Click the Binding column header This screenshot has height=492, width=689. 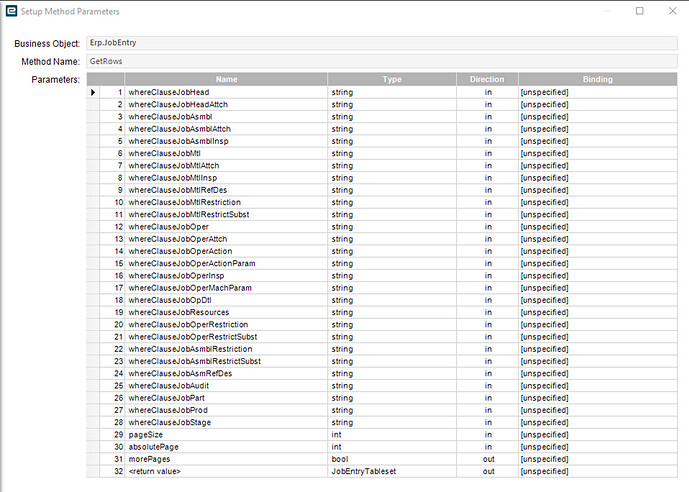tap(598, 80)
